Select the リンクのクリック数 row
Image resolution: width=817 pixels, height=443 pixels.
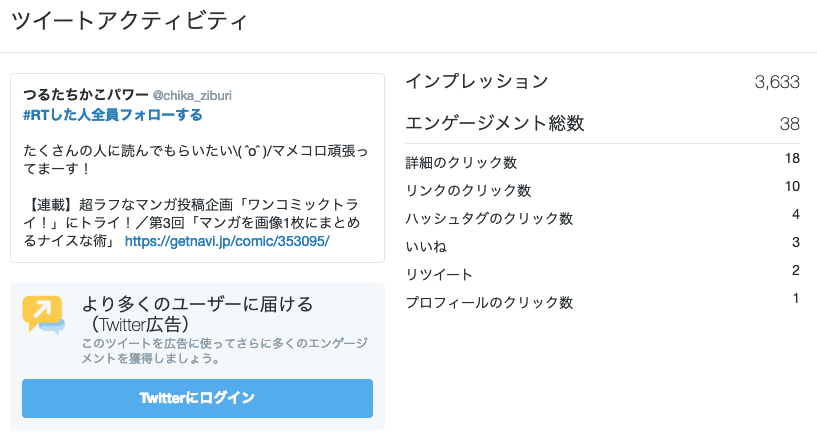click(602, 190)
